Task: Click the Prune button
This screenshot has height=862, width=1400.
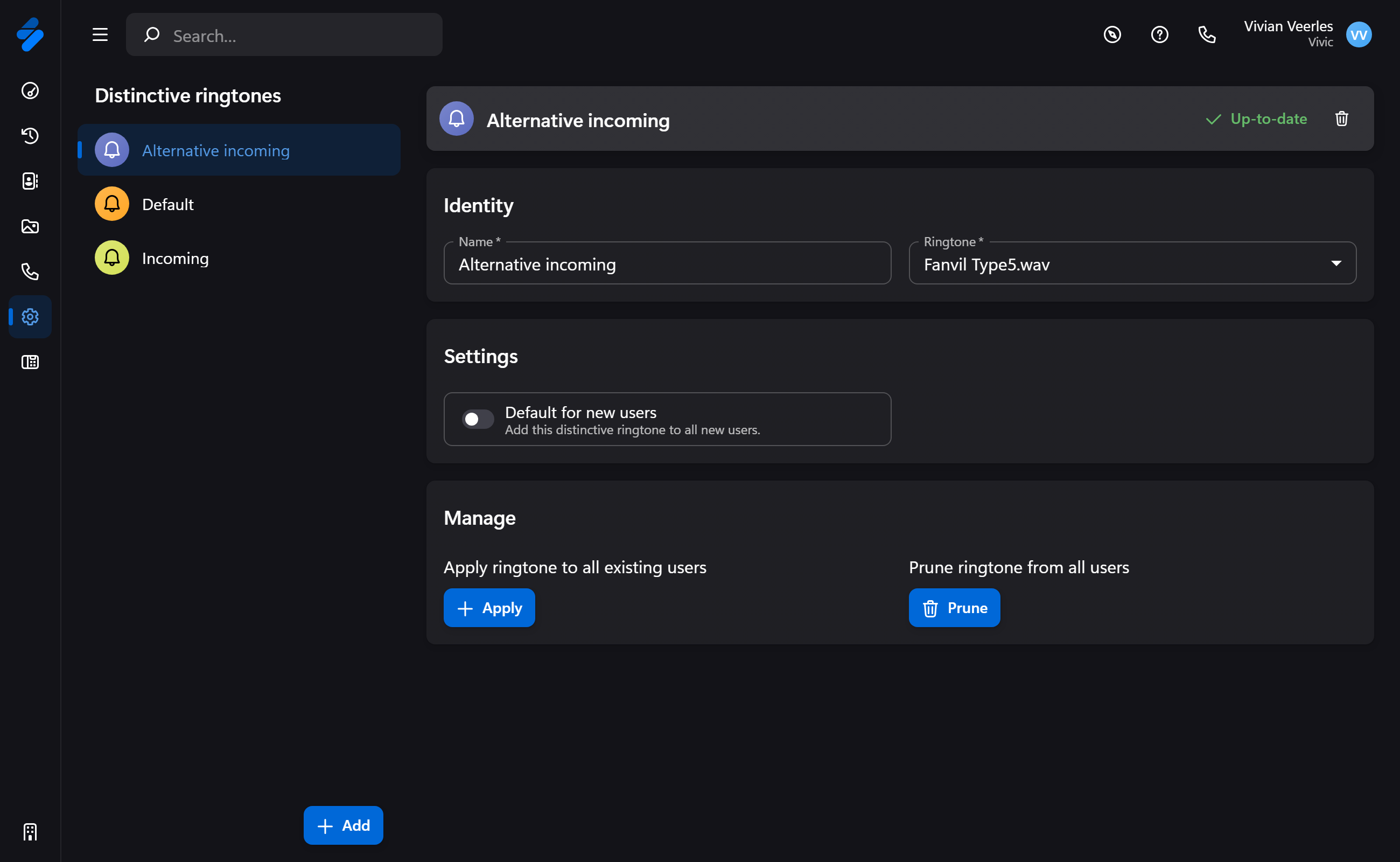Action: [x=954, y=608]
